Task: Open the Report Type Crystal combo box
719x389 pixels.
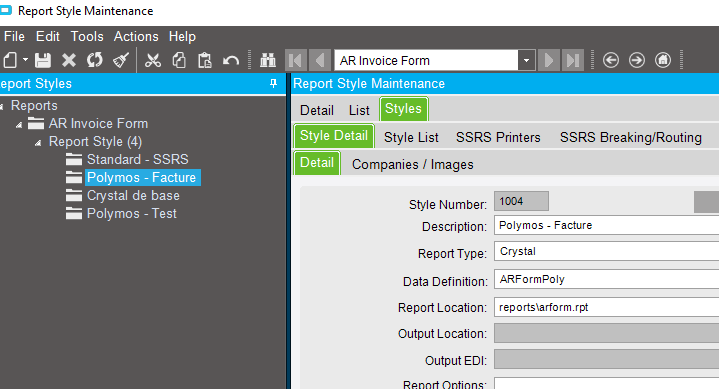Action: 606,251
